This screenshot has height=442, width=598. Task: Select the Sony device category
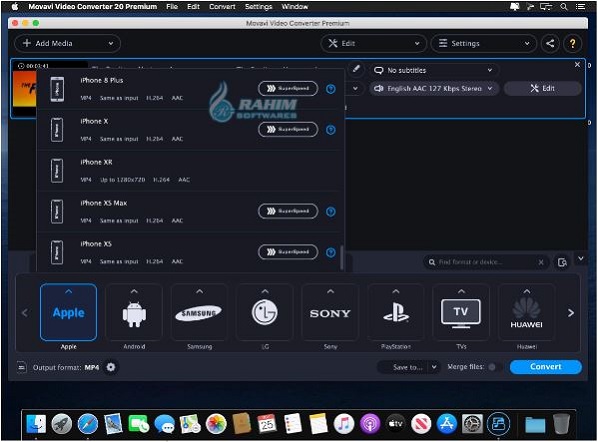pos(330,312)
